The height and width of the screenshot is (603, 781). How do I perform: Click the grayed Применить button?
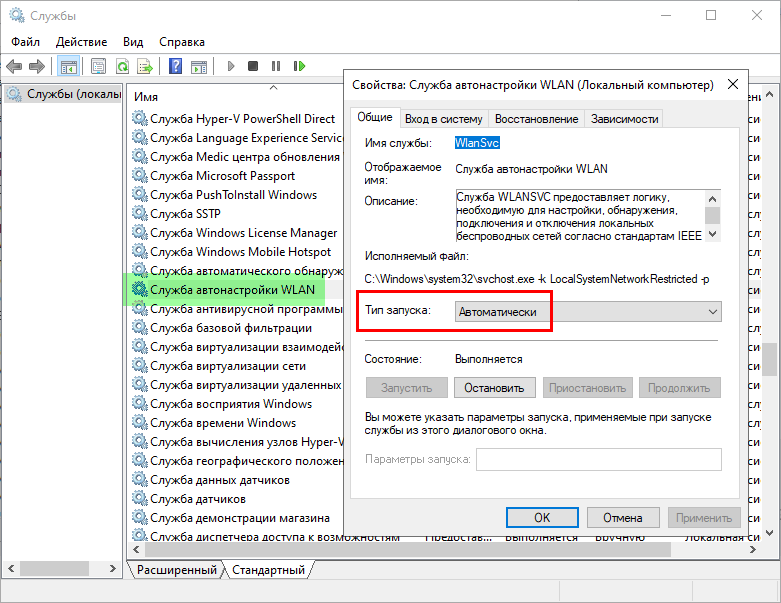point(704,518)
